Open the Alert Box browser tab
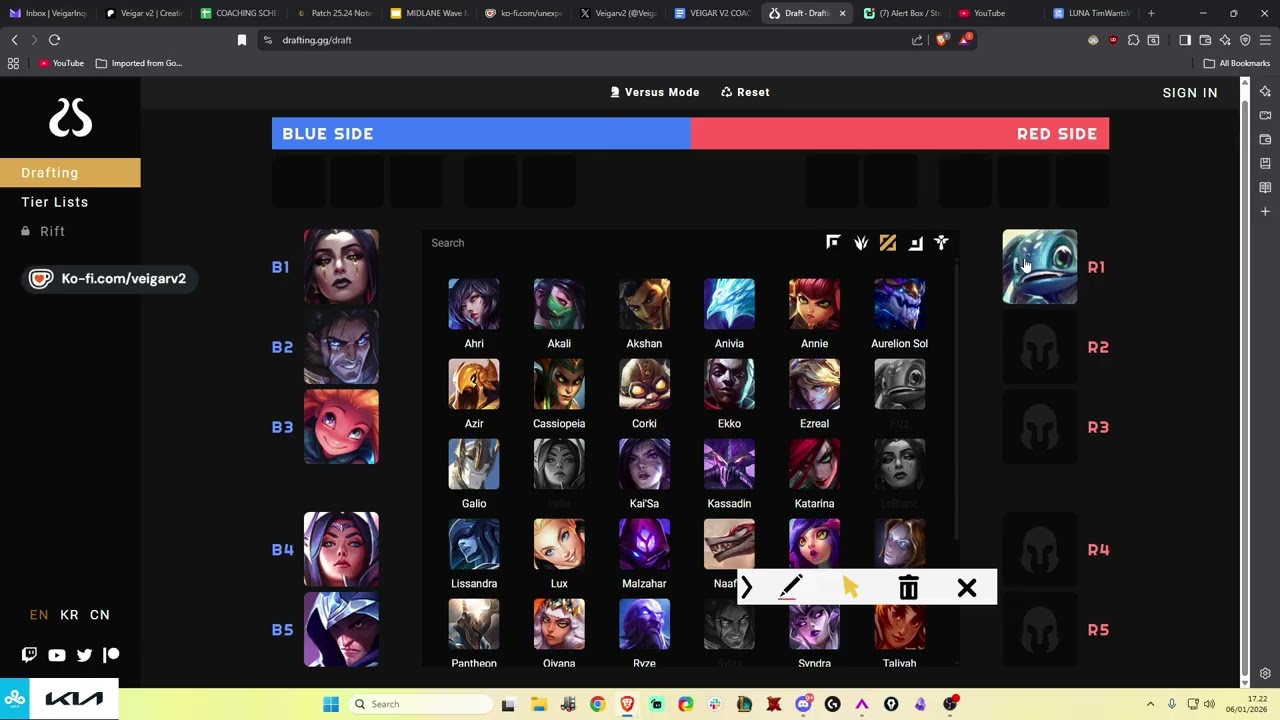The image size is (1280, 720). (x=901, y=13)
